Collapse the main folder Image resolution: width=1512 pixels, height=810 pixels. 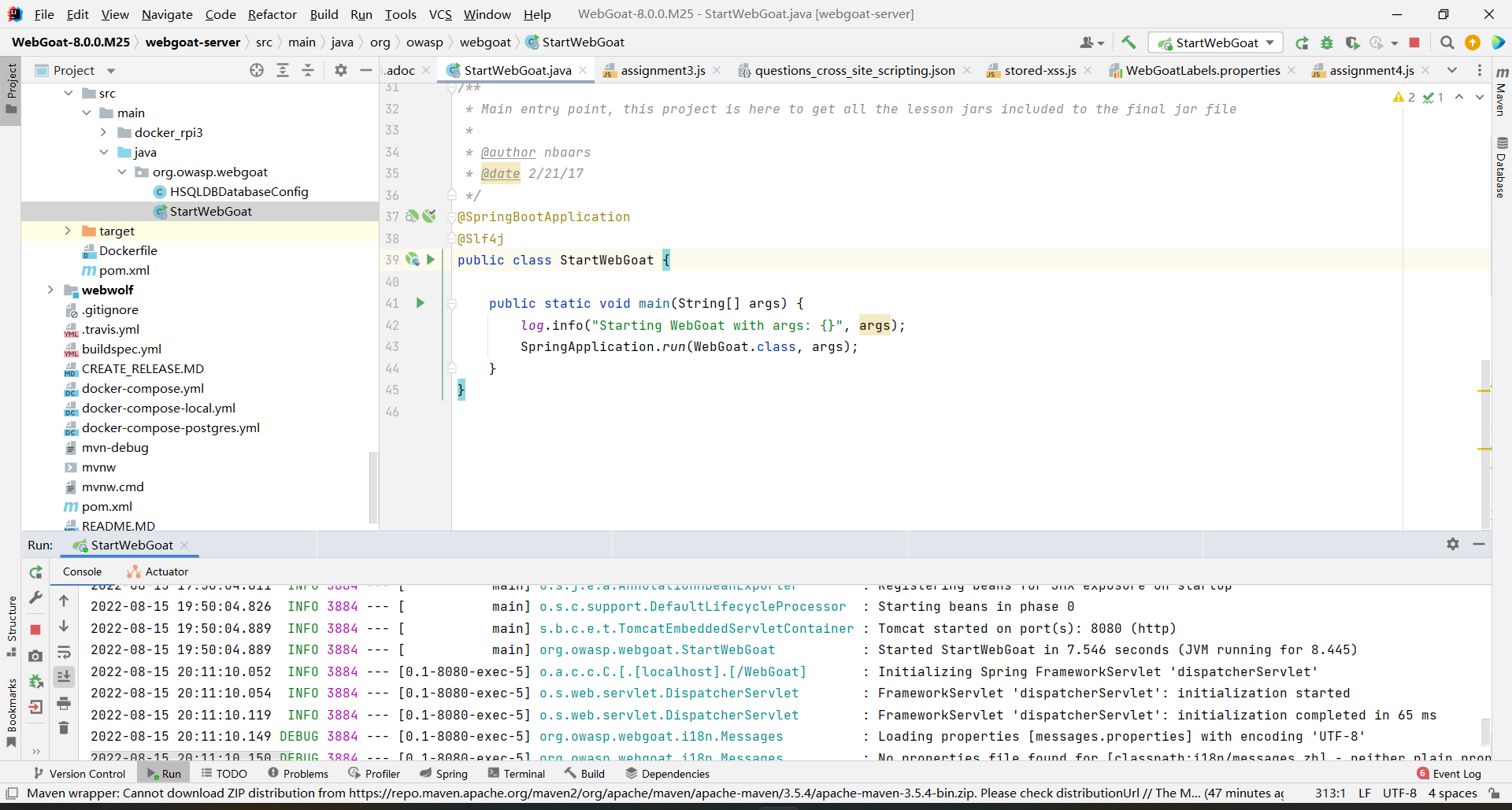pos(87,113)
